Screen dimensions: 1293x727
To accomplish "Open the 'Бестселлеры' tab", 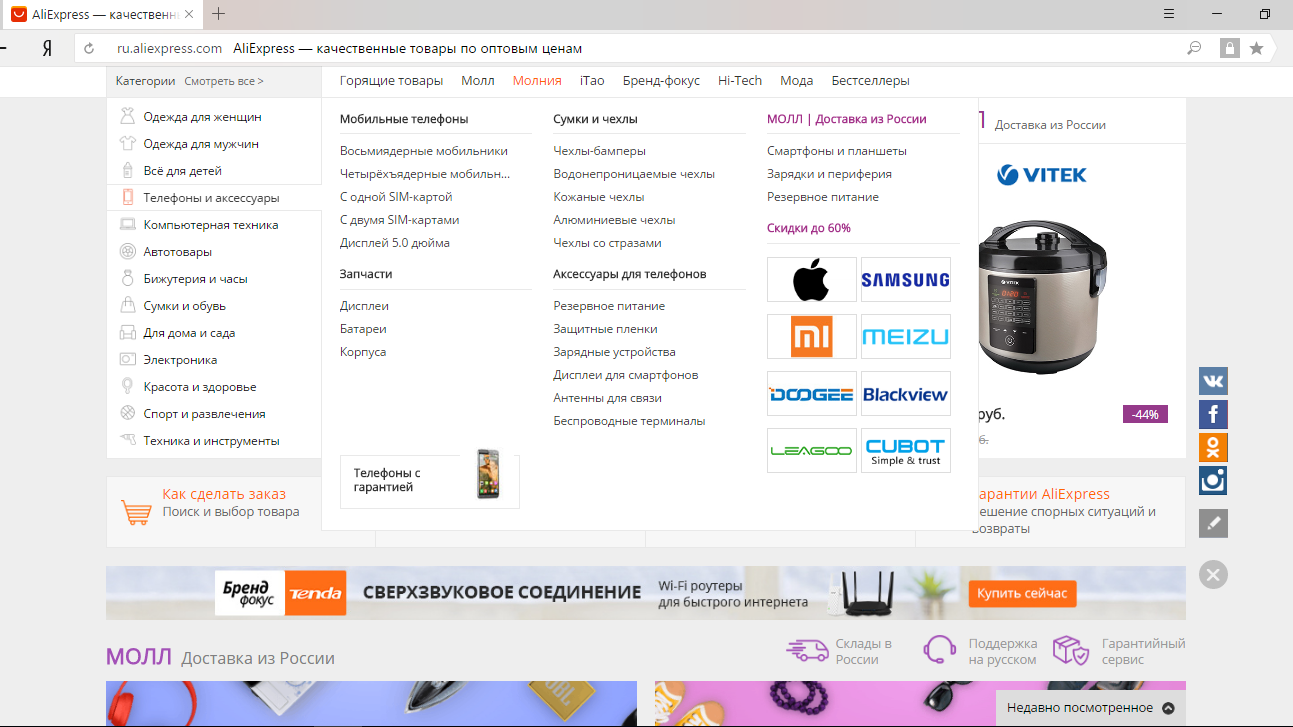I will (x=871, y=81).
